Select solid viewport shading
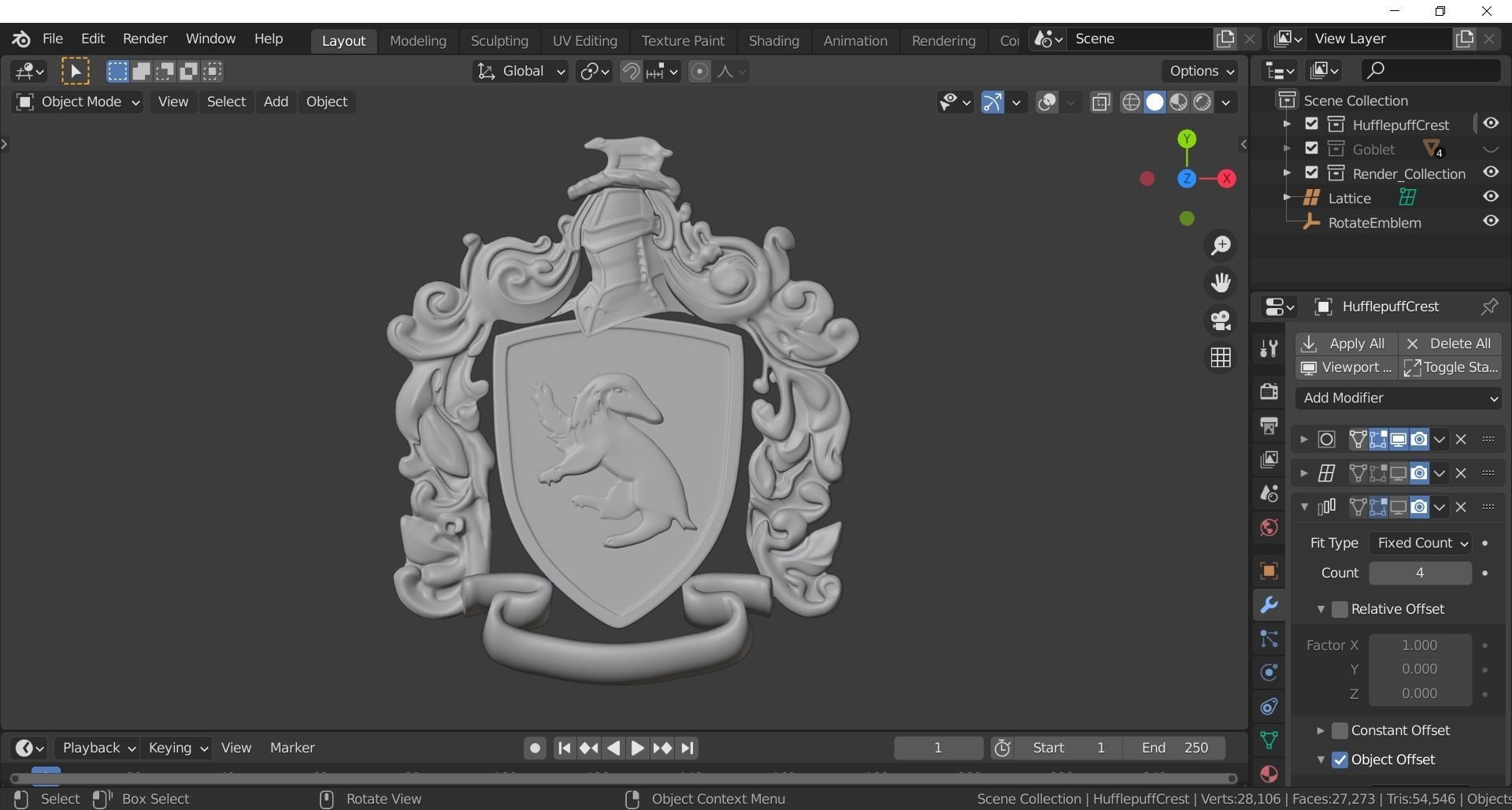 point(1154,102)
